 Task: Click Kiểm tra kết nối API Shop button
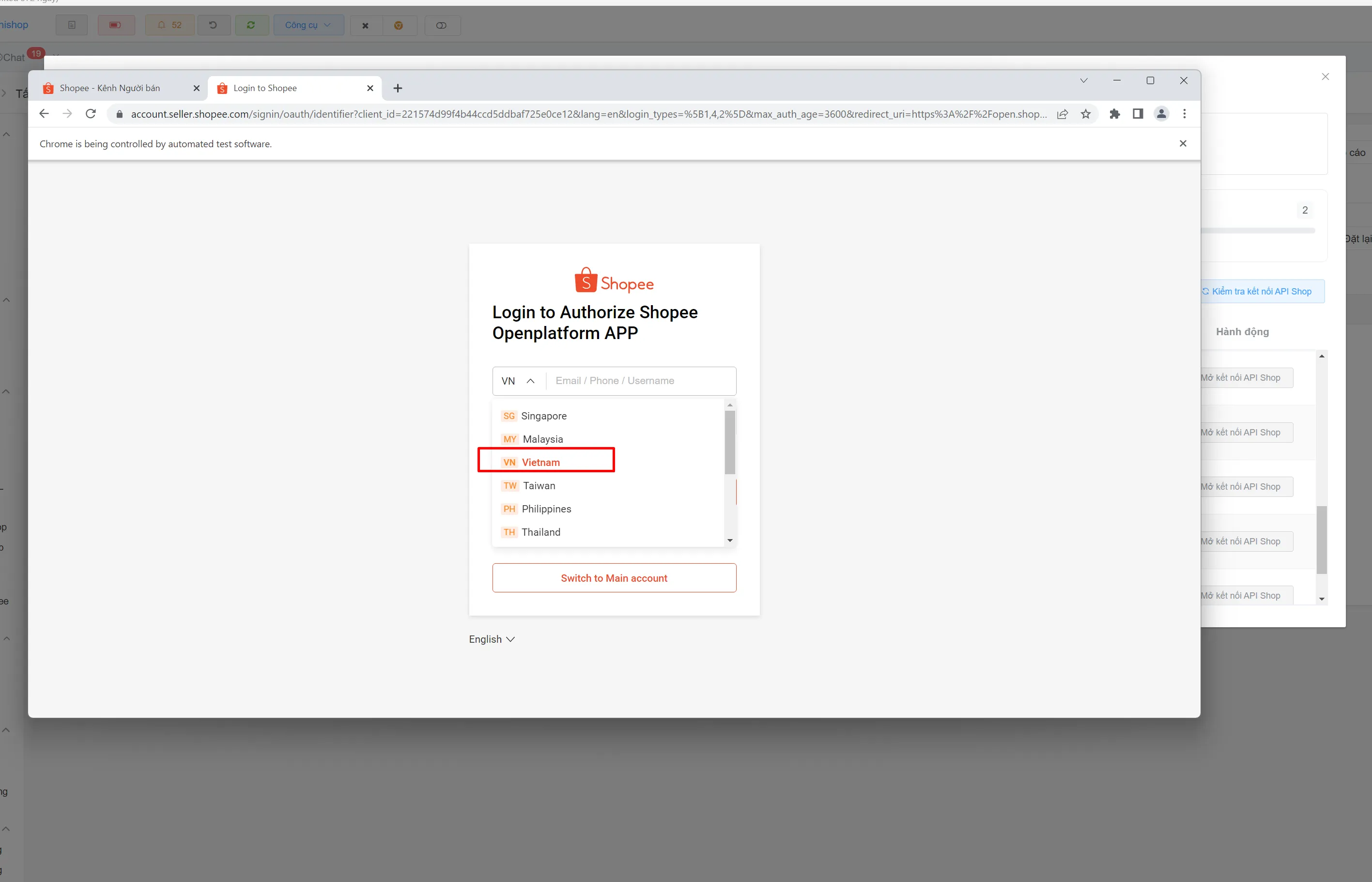tap(1262, 292)
